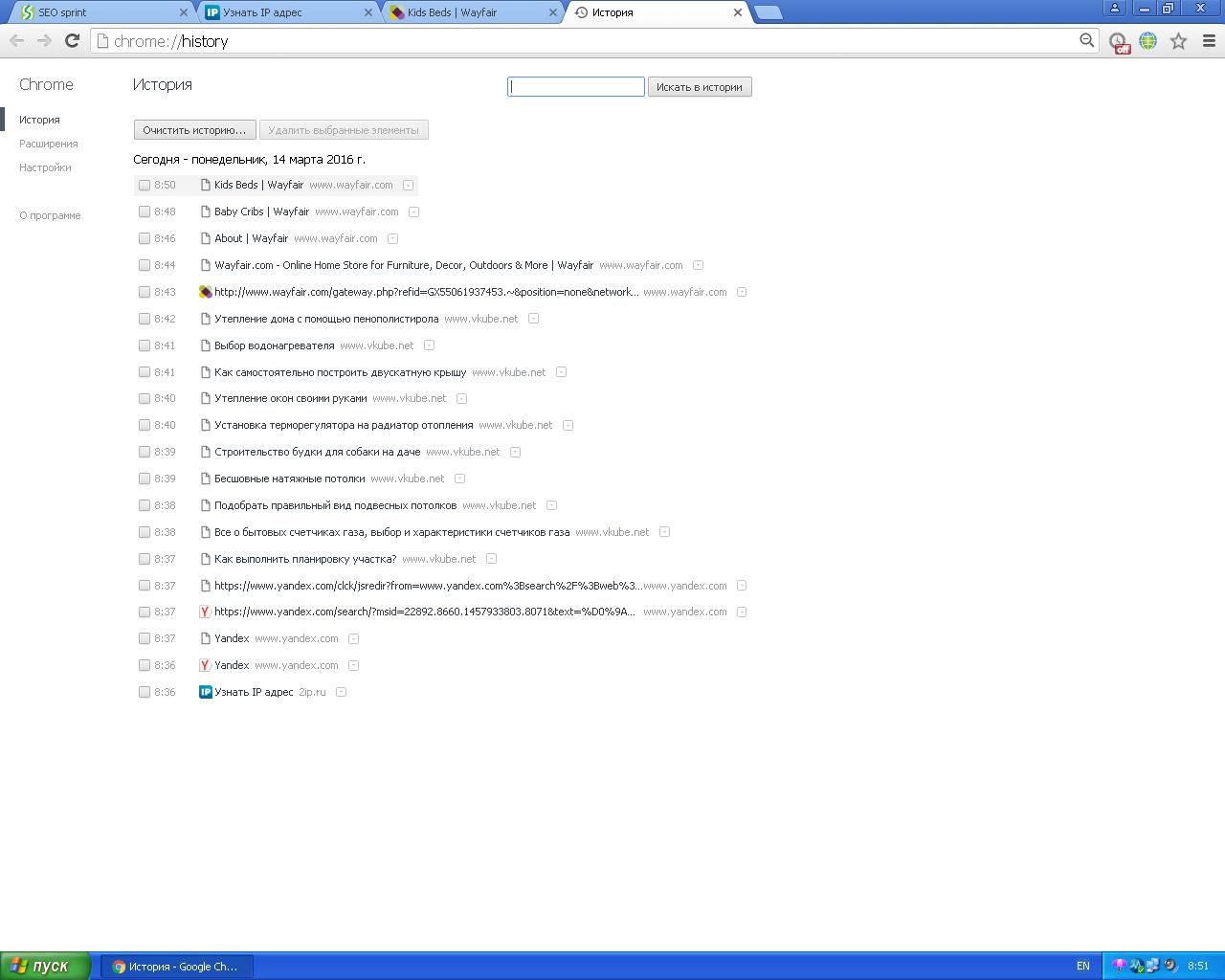
Task: Click the page icon beside Kids Beds | Wayfair entry
Action: [x=205, y=185]
